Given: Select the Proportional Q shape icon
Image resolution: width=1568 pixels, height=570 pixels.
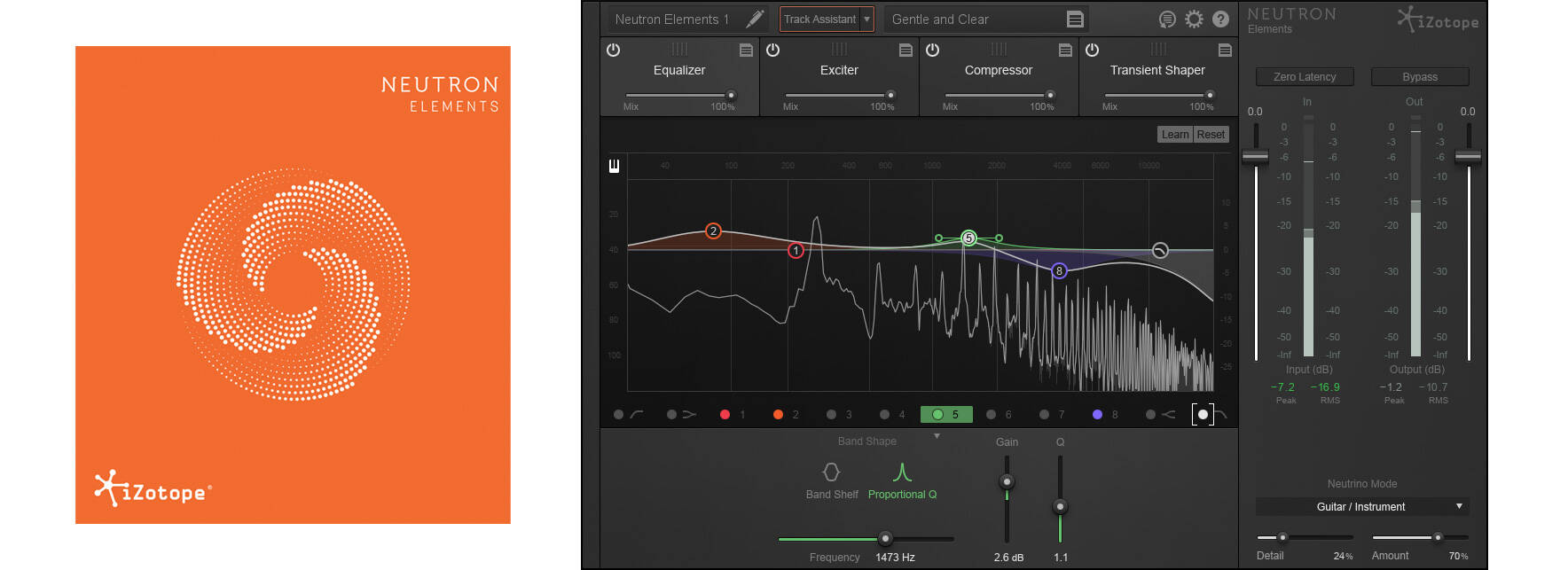Looking at the screenshot, I should (x=902, y=472).
